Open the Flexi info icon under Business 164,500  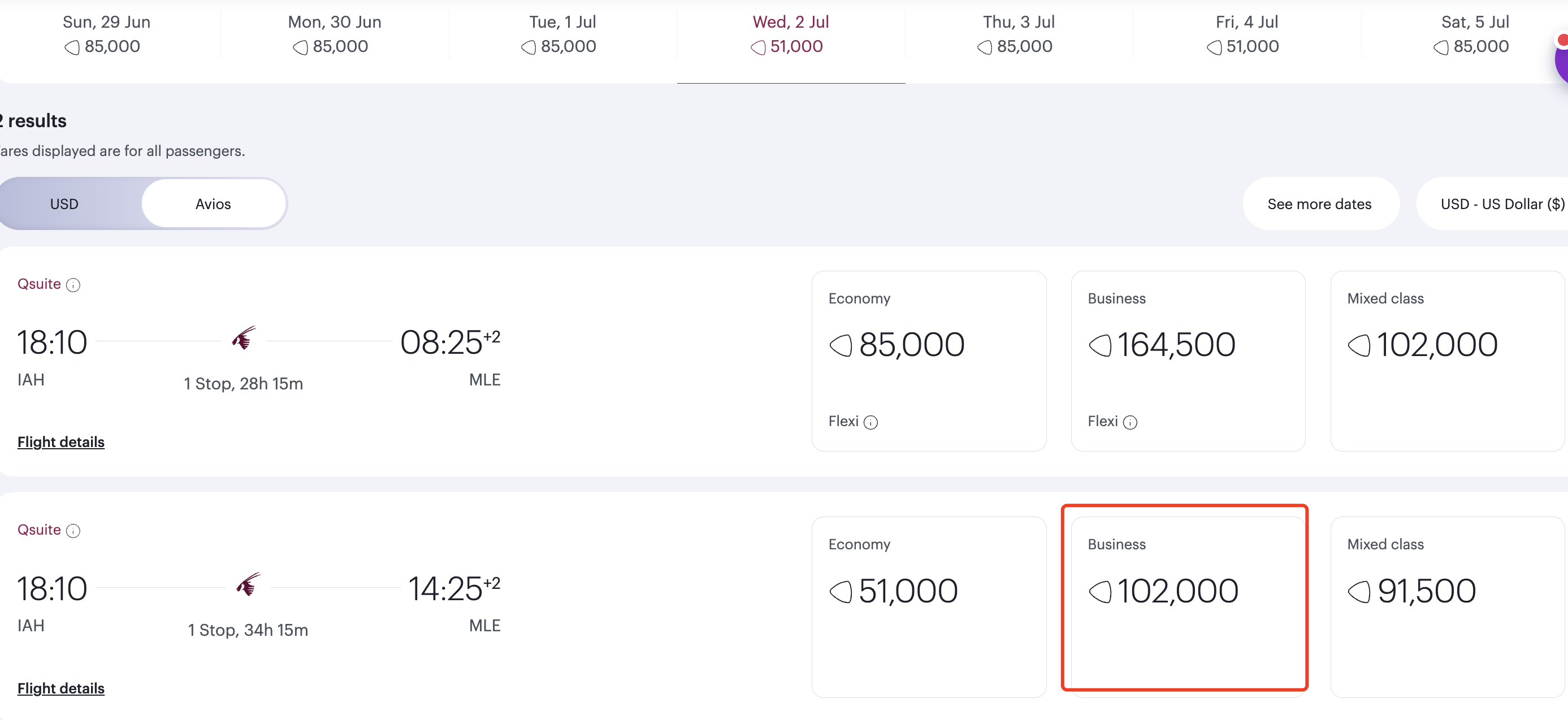(x=1130, y=422)
